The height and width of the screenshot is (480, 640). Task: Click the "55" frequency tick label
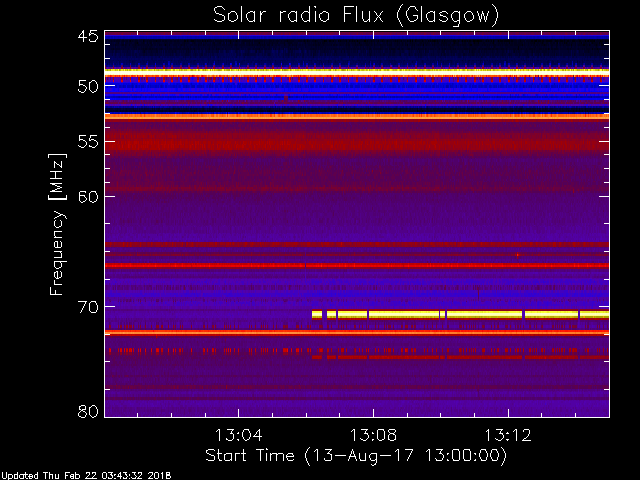(x=88, y=142)
